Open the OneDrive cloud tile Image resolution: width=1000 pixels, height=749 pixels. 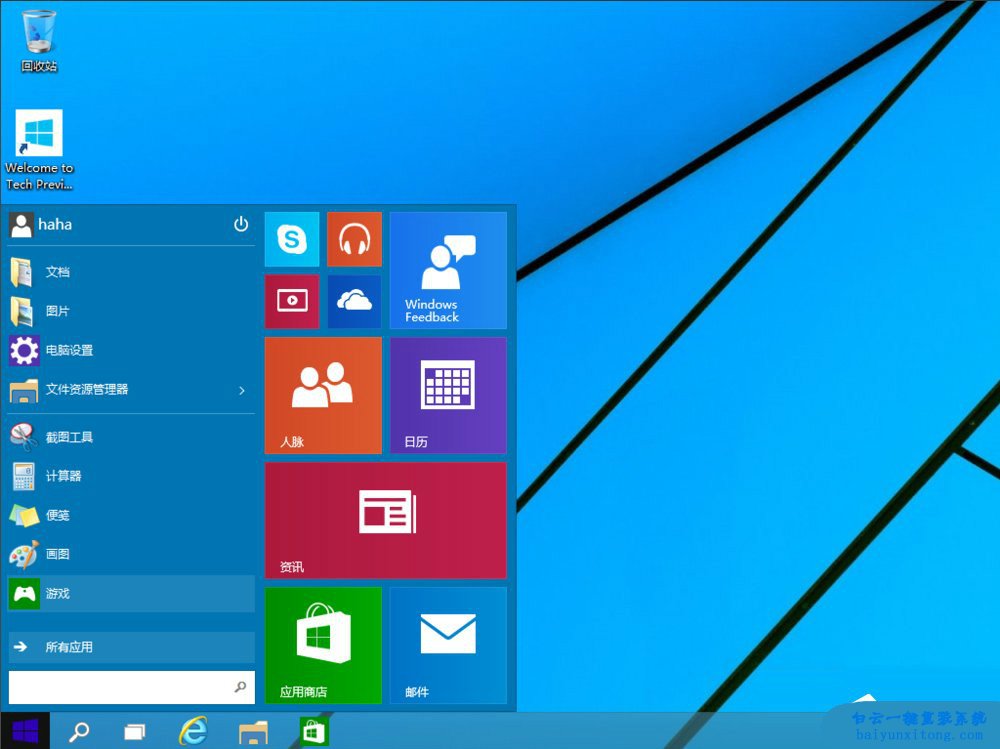pyautogui.click(x=354, y=301)
